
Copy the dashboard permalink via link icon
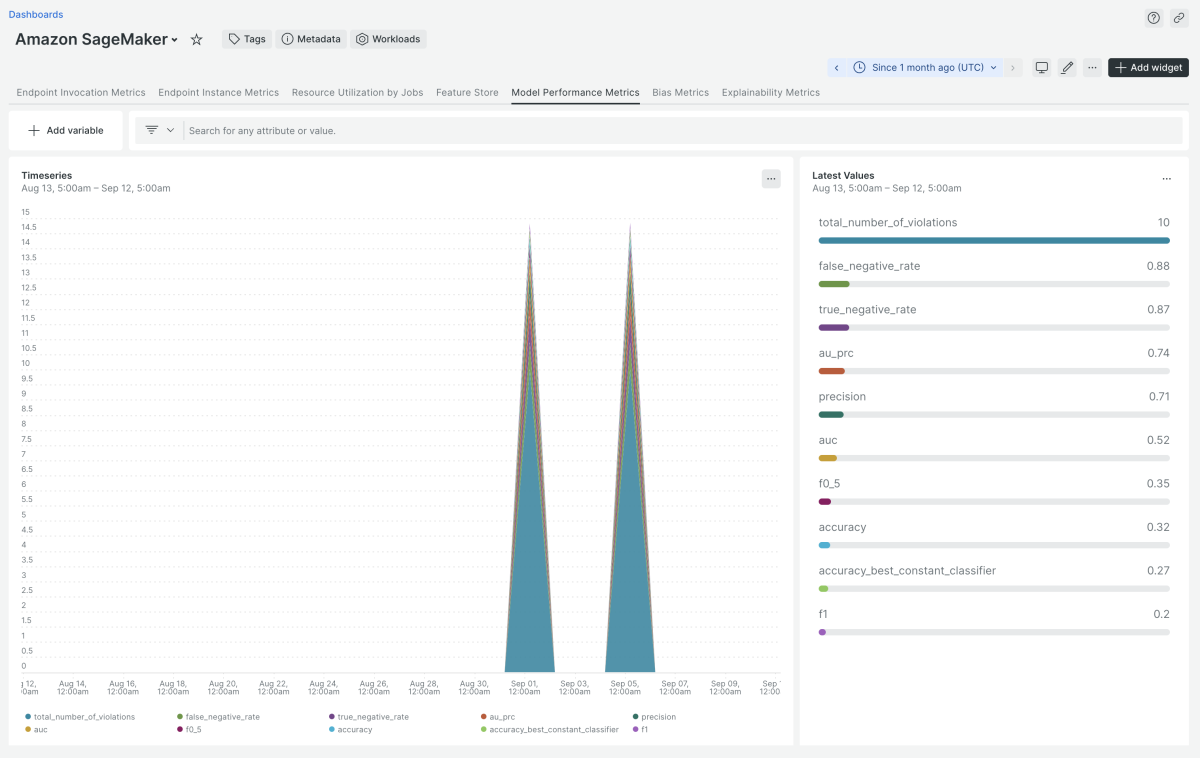click(x=1178, y=18)
